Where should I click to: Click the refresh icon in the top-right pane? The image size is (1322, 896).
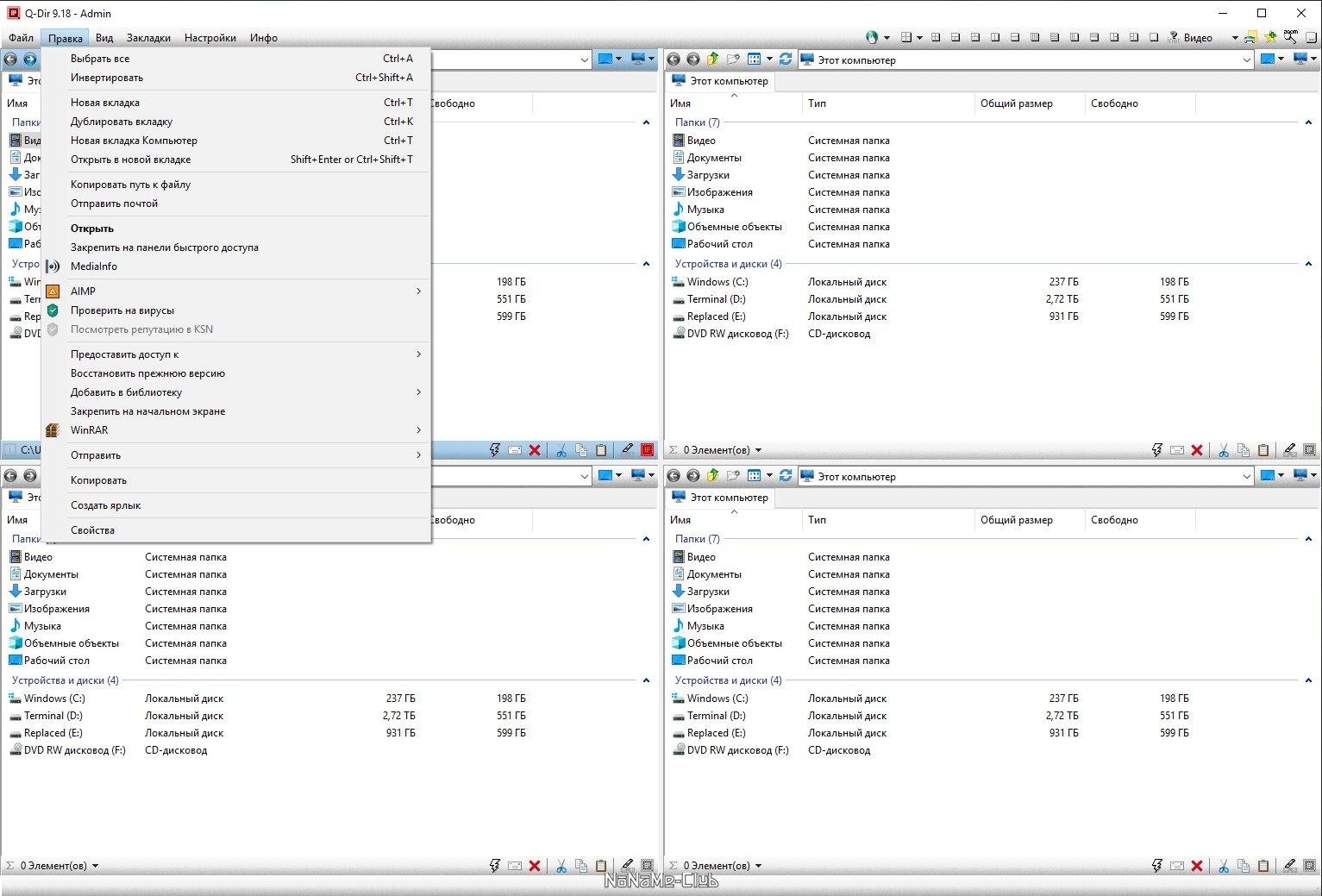[x=785, y=60]
